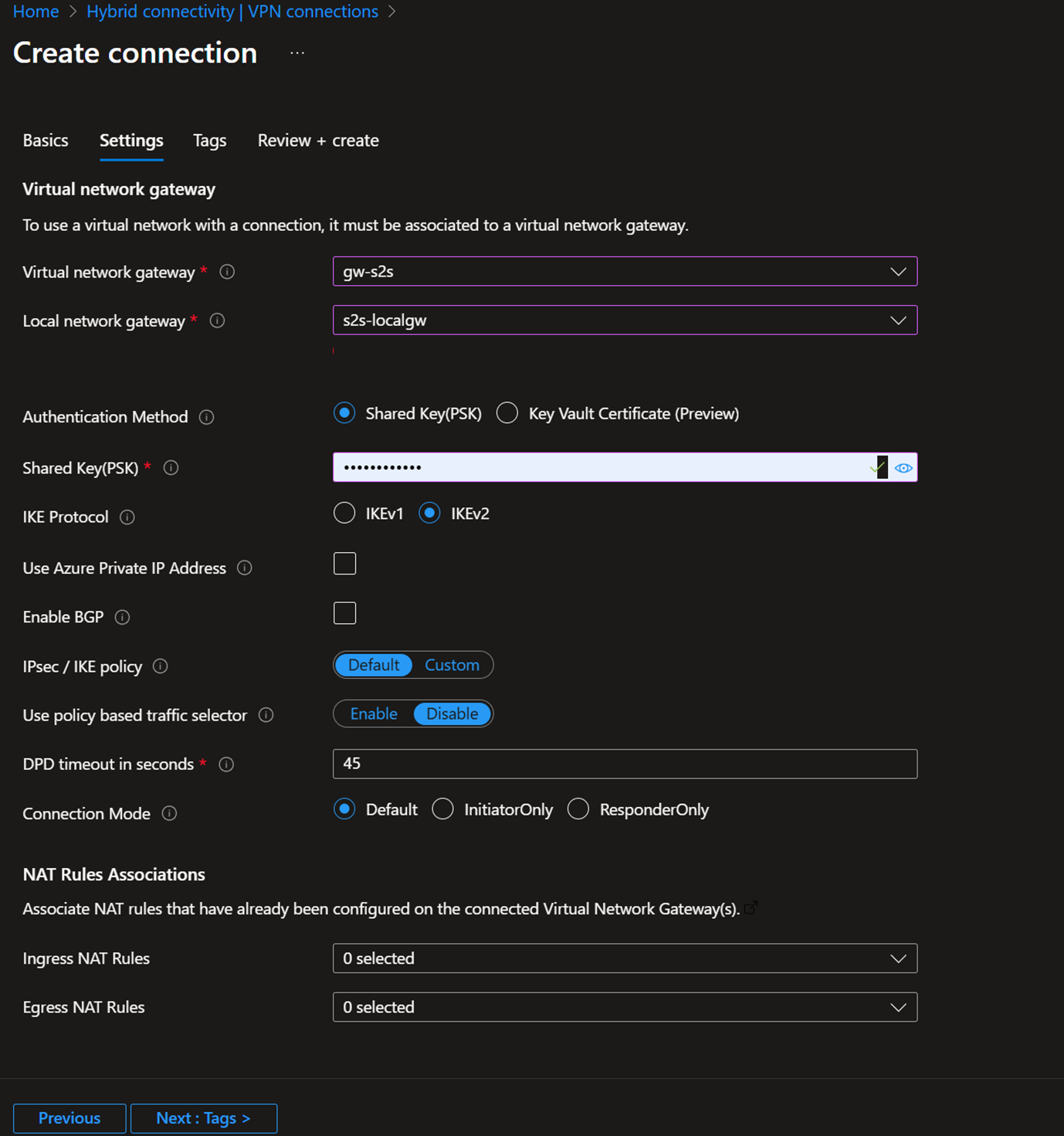Reveal the shared key with eye icon
The height and width of the screenshot is (1136, 1064).
tap(903, 468)
